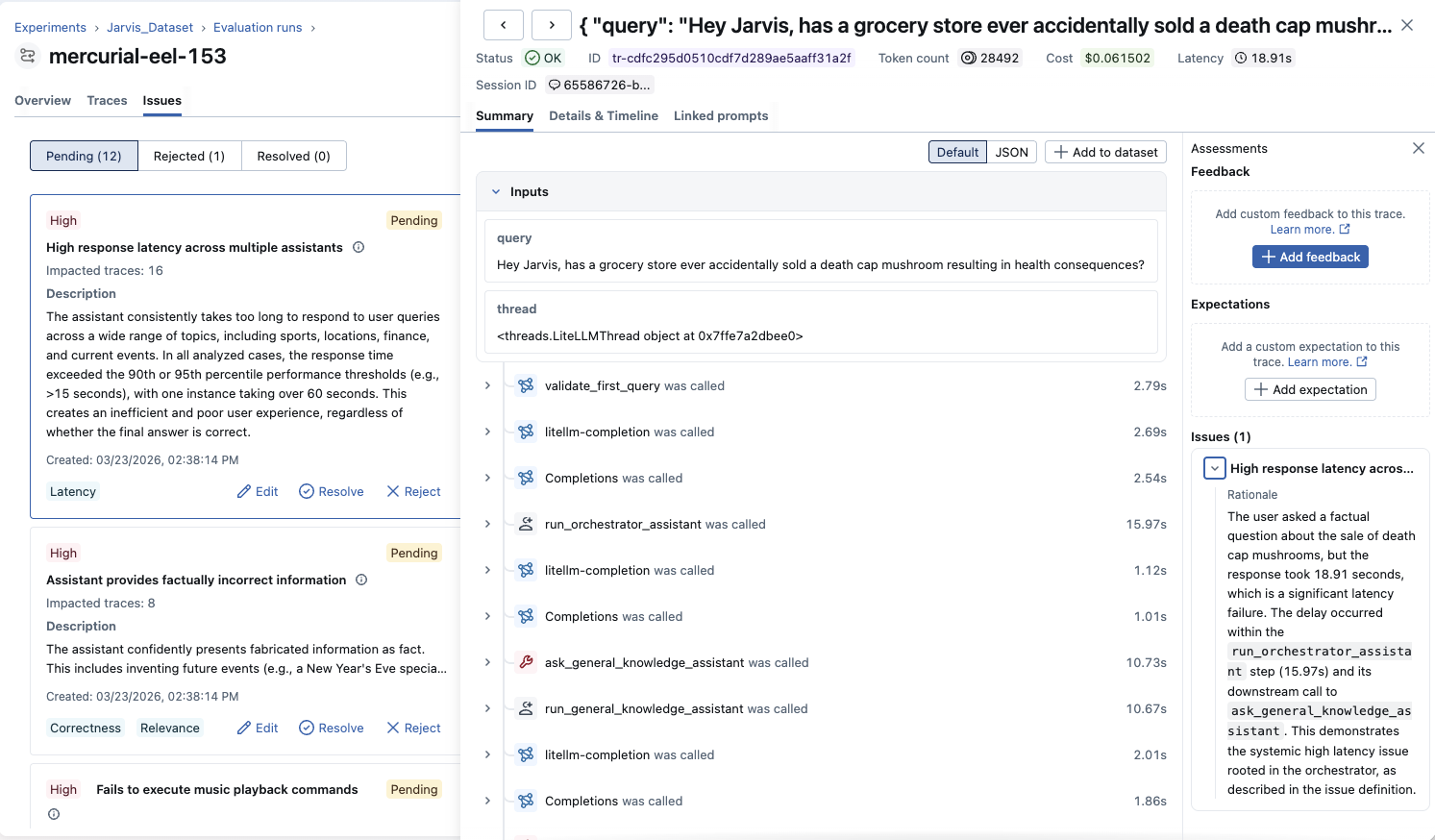The image size is (1435, 840).
Task: Collapse the High response latency issue rationale
Action: (1215, 468)
